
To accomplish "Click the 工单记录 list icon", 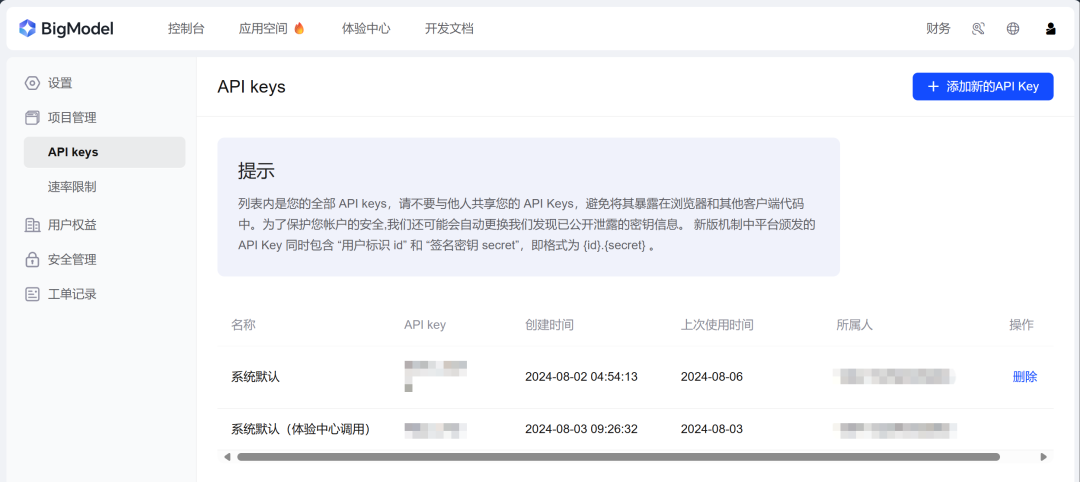I will click(x=32, y=294).
